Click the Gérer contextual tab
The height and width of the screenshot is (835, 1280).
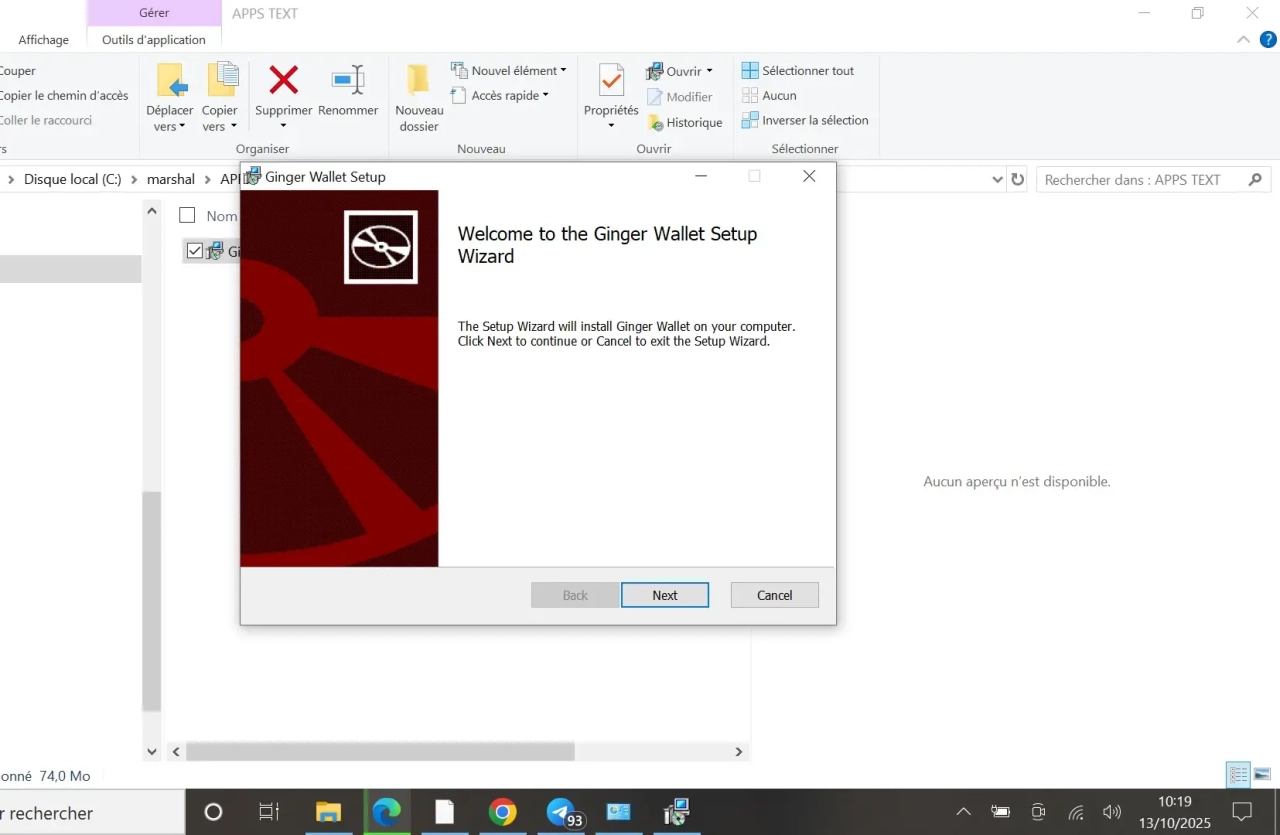pyautogui.click(x=154, y=13)
